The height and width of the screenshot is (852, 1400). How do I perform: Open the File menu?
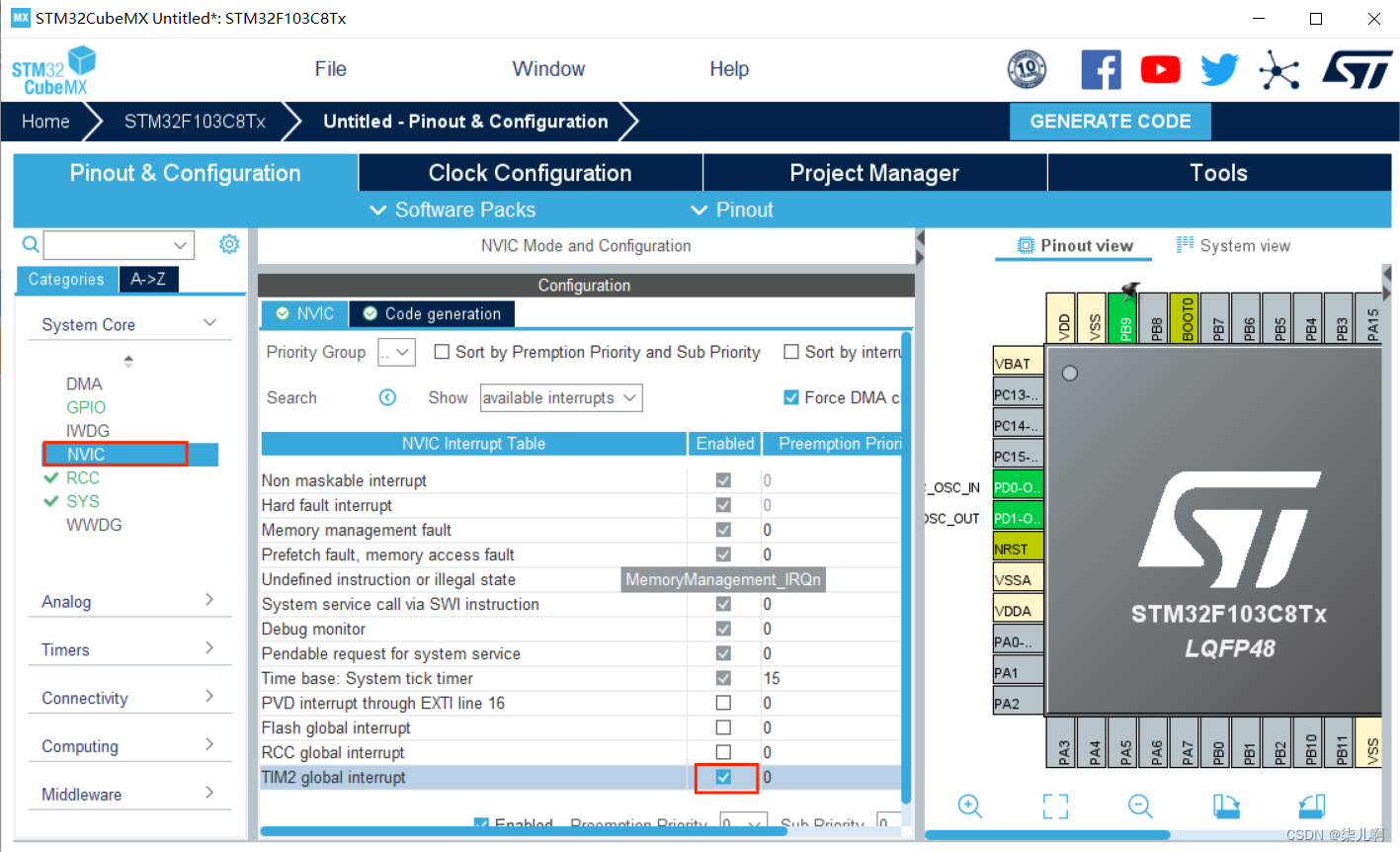point(330,68)
